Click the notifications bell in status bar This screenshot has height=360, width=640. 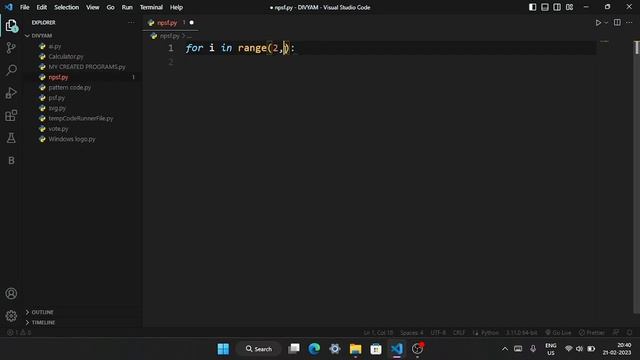(x=629, y=333)
